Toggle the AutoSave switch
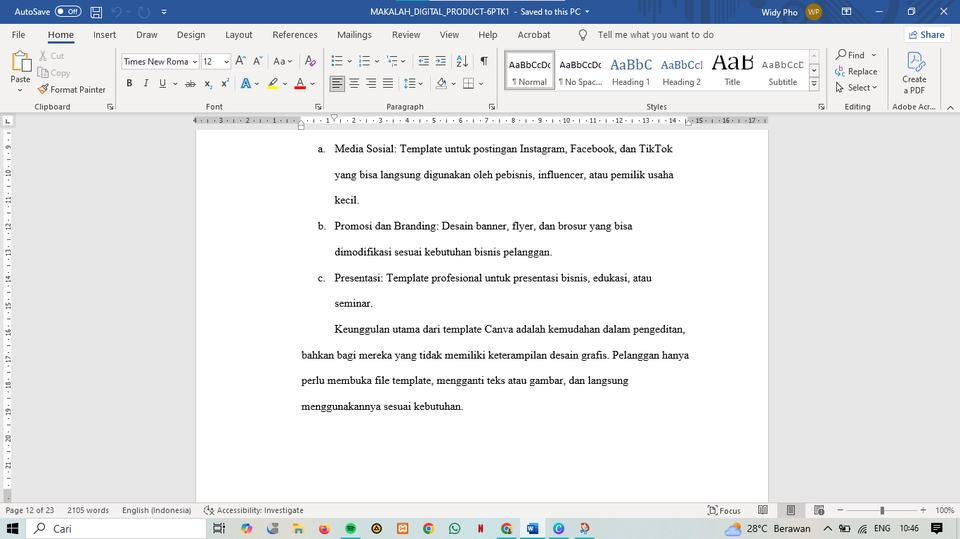960x539 pixels. coord(67,12)
